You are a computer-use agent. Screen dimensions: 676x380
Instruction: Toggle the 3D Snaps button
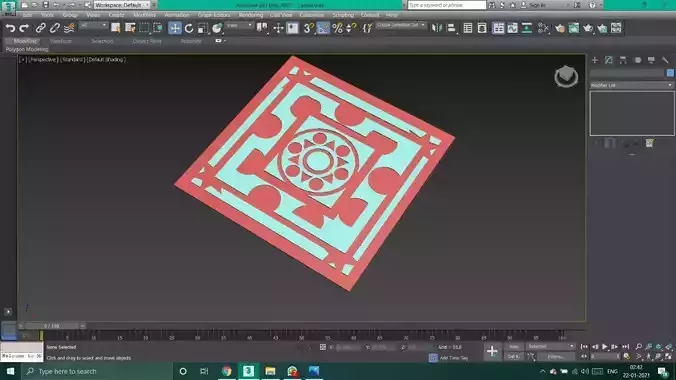(308, 28)
